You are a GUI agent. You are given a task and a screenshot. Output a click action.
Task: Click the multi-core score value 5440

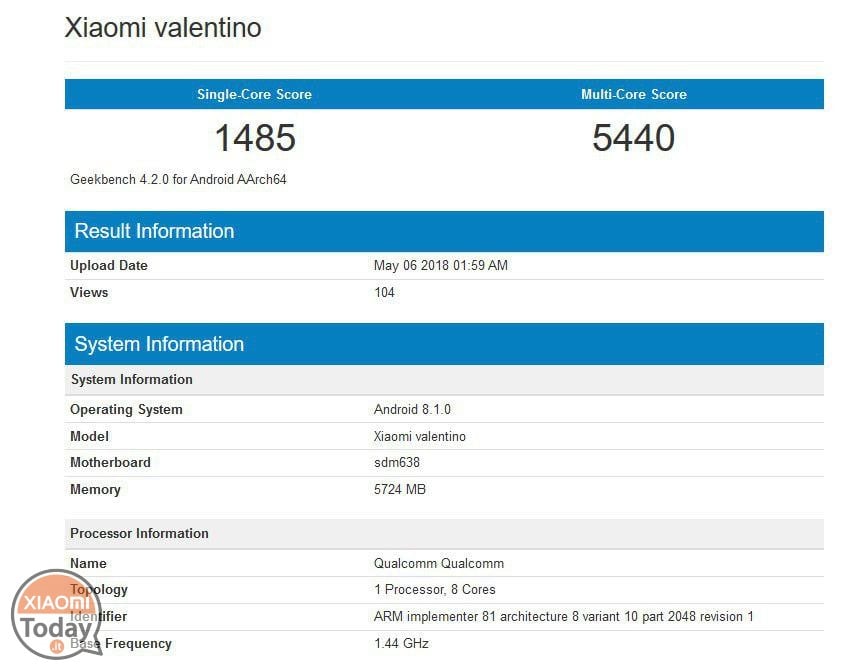(x=634, y=137)
